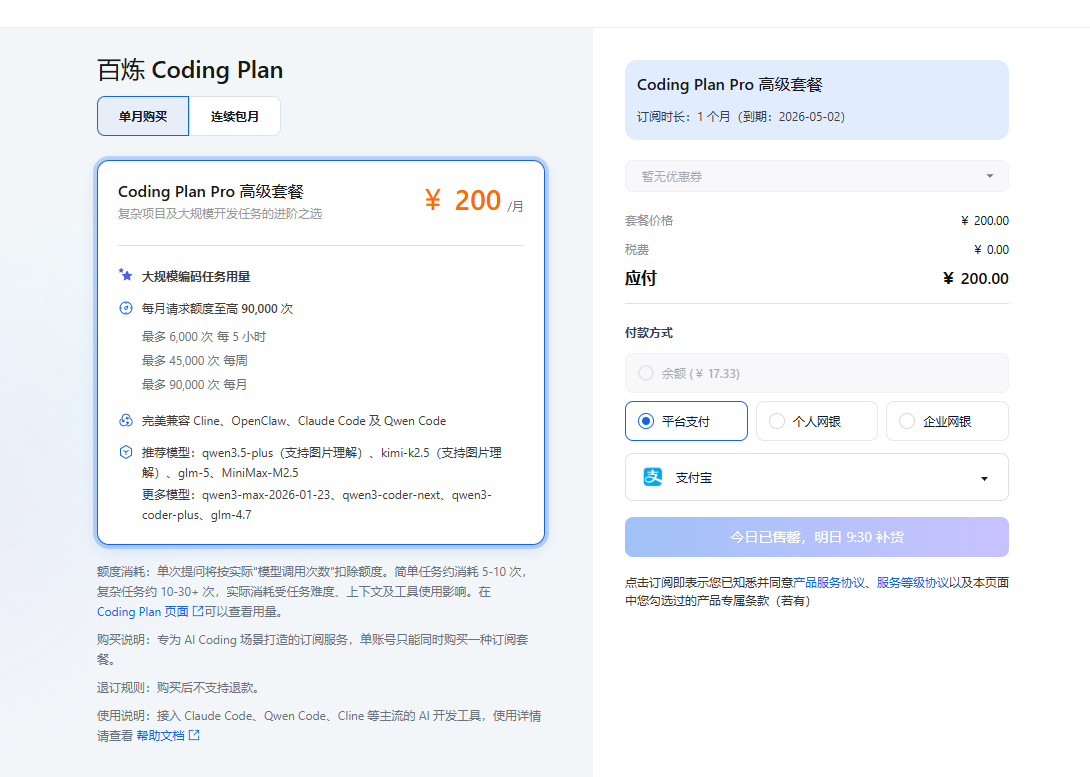Open the Coding Plan 页面 link
Image resolution: width=1090 pixels, height=777 pixels.
pos(143,612)
